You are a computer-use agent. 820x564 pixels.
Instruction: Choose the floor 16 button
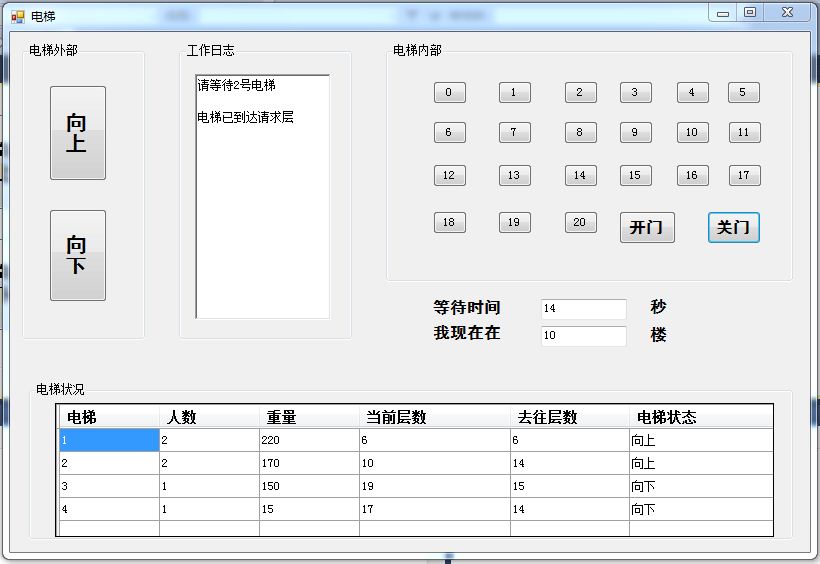692,175
